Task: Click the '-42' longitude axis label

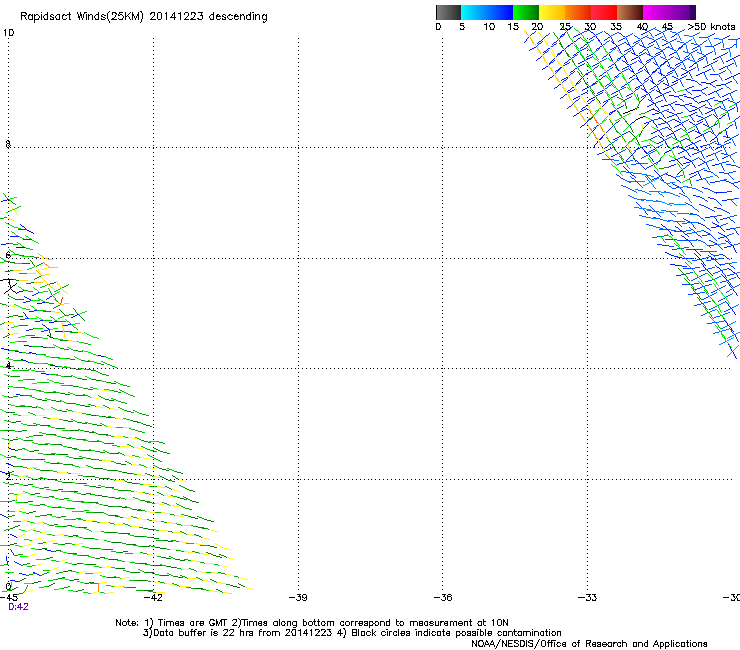Action: 153,598
